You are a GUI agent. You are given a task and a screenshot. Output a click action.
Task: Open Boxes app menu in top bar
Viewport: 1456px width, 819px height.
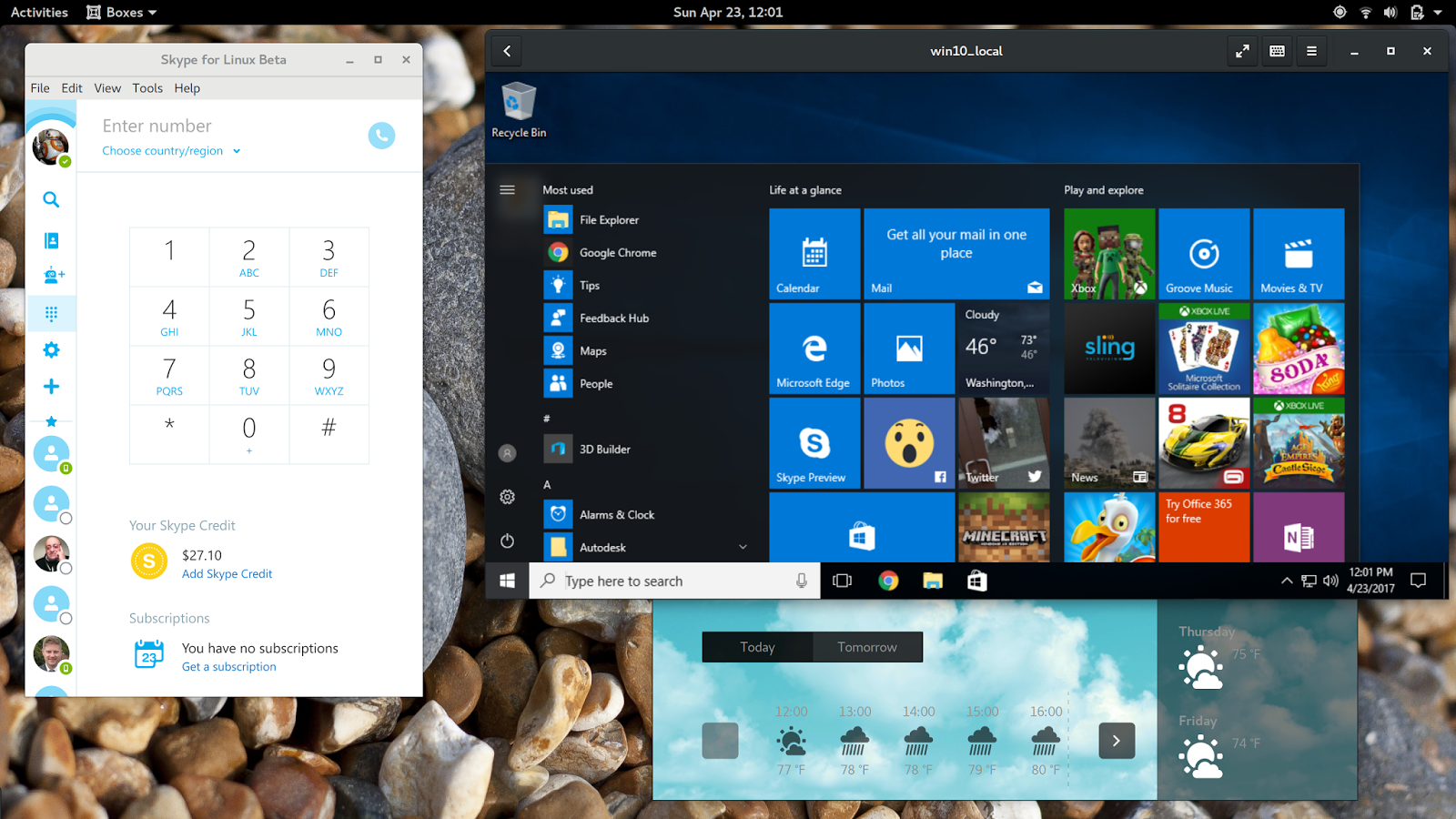point(122,13)
